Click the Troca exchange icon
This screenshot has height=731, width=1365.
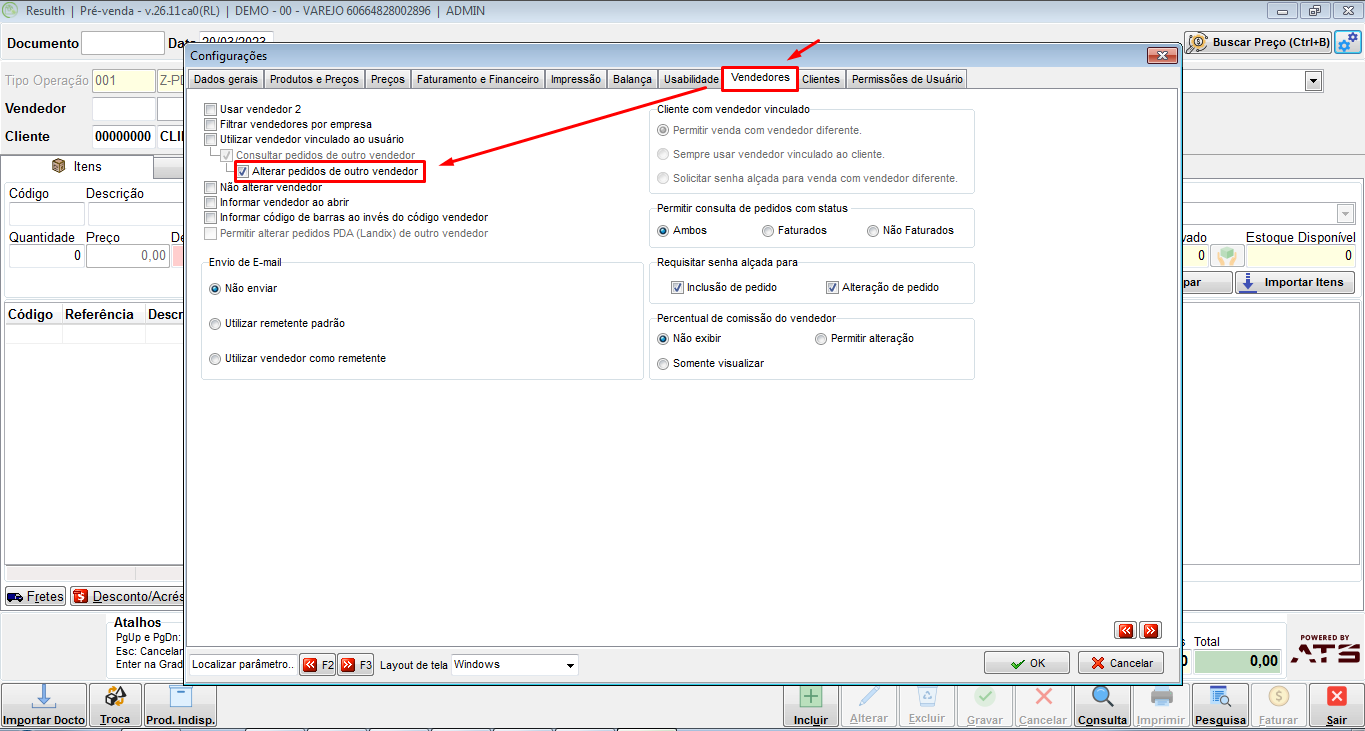point(115,697)
